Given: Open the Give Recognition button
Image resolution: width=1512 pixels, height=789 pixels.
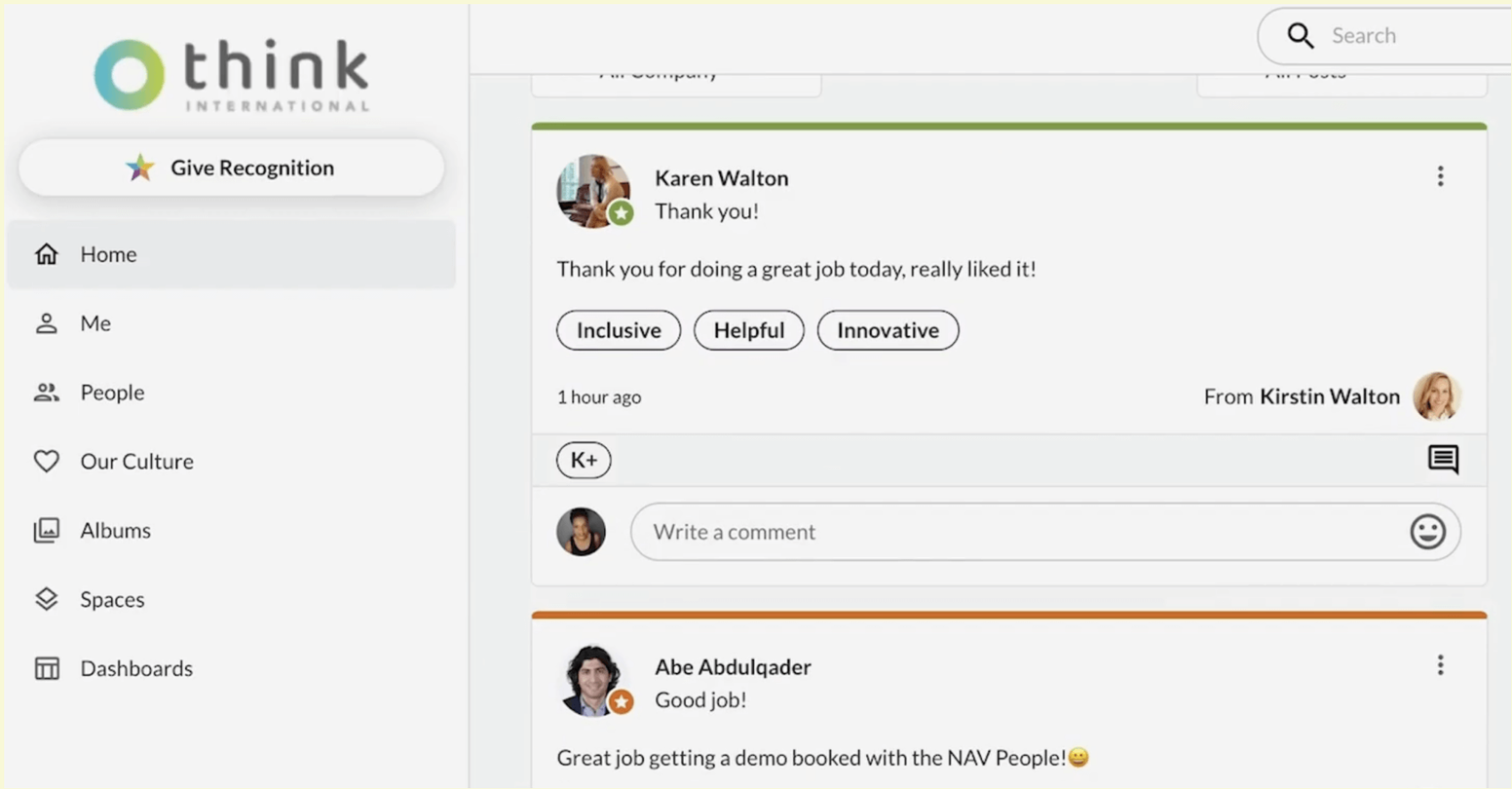Looking at the screenshot, I should pos(232,168).
